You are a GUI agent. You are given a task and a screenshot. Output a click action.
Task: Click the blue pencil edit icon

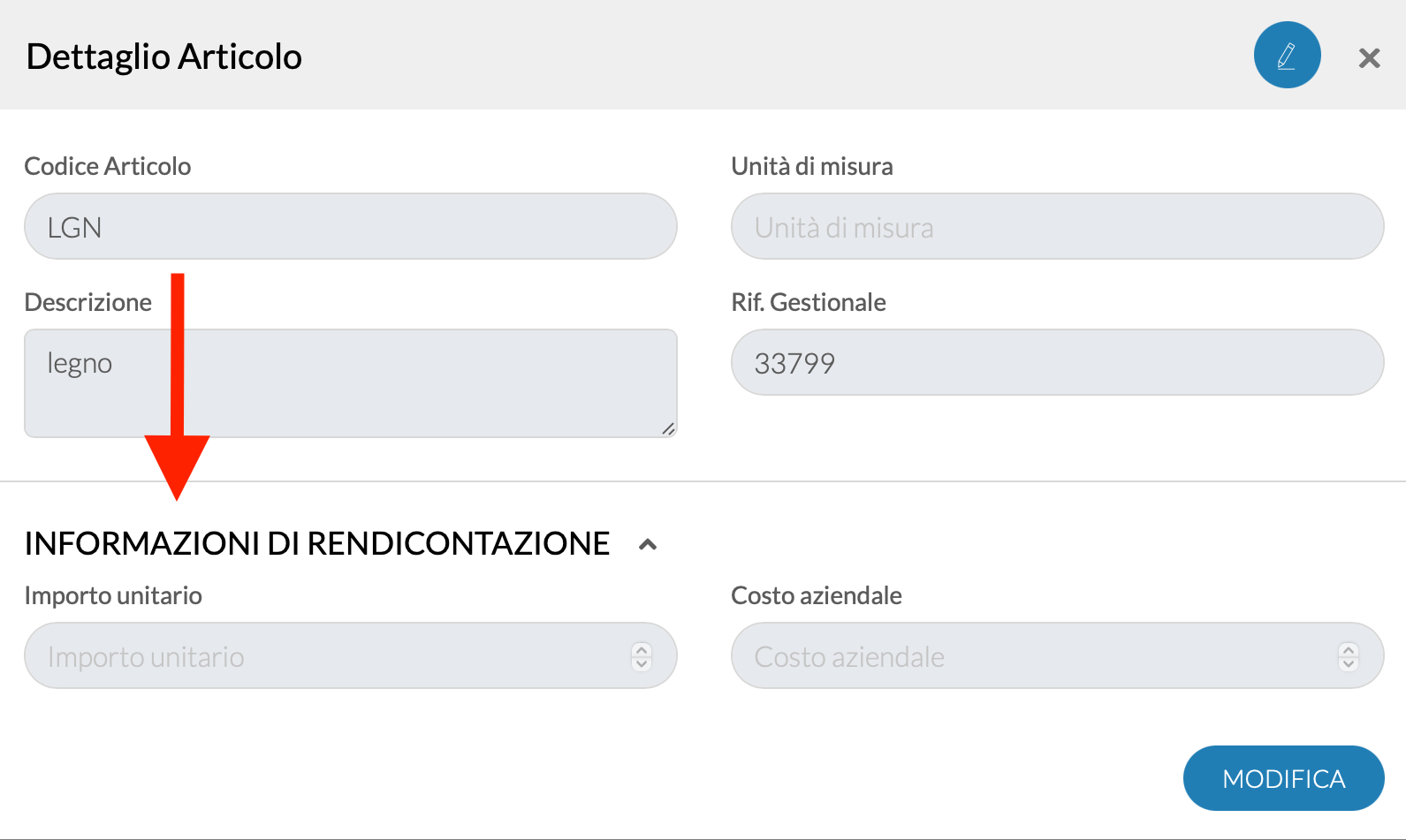tap(1287, 55)
